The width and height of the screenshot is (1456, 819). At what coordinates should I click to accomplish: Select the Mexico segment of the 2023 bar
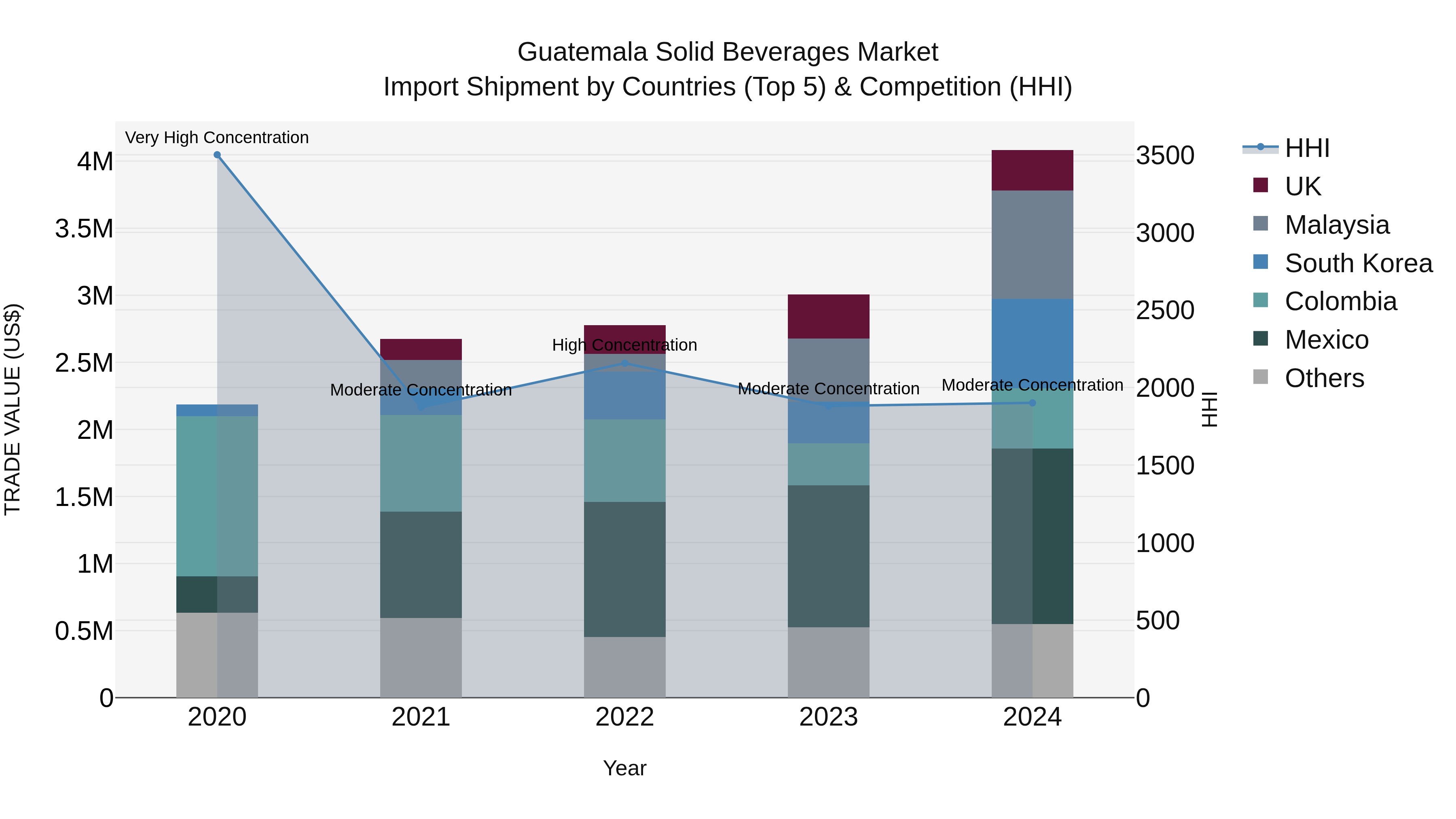(829, 556)
